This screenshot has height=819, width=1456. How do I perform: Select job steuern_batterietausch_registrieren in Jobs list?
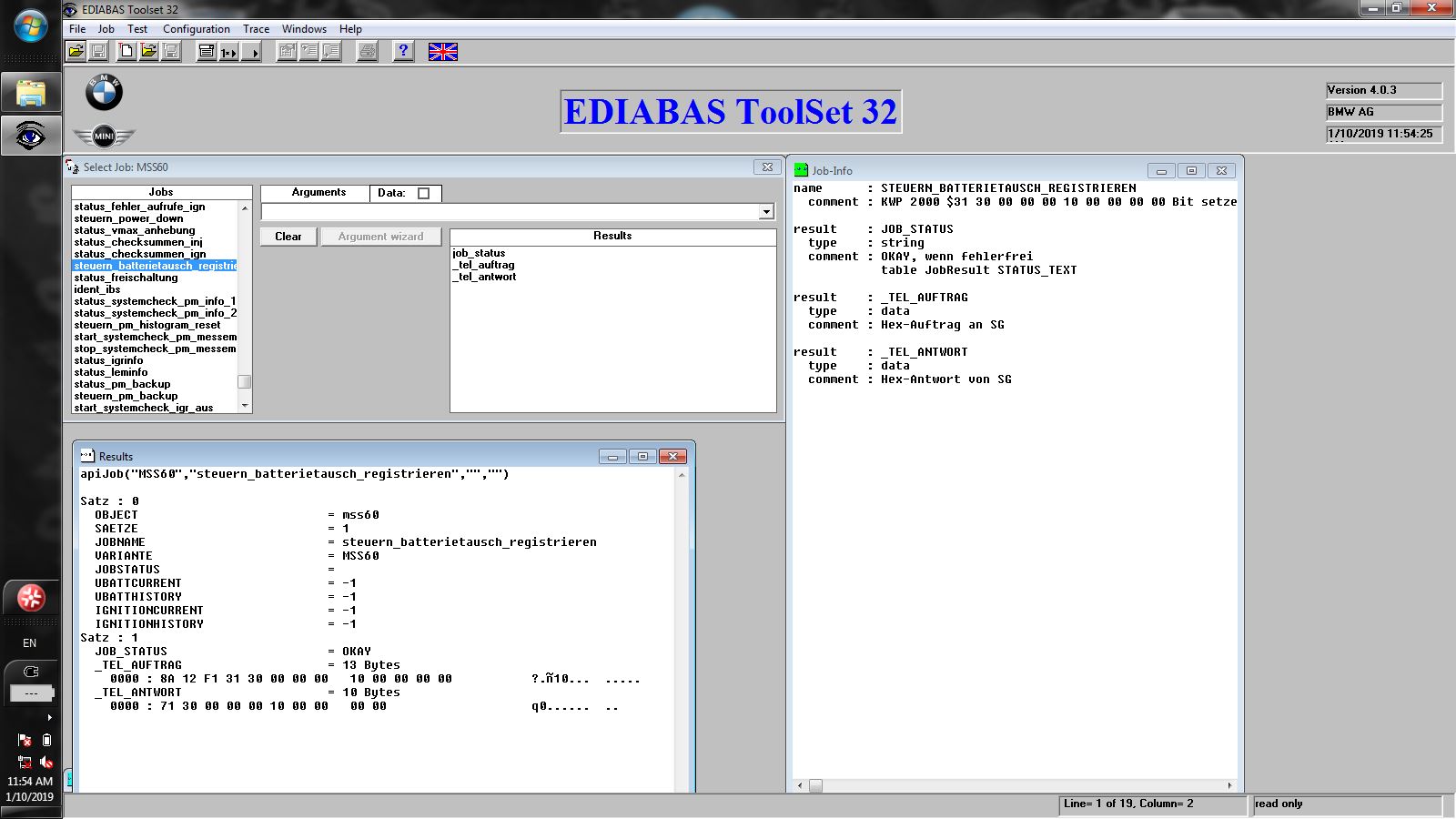[x=155, y=266]
